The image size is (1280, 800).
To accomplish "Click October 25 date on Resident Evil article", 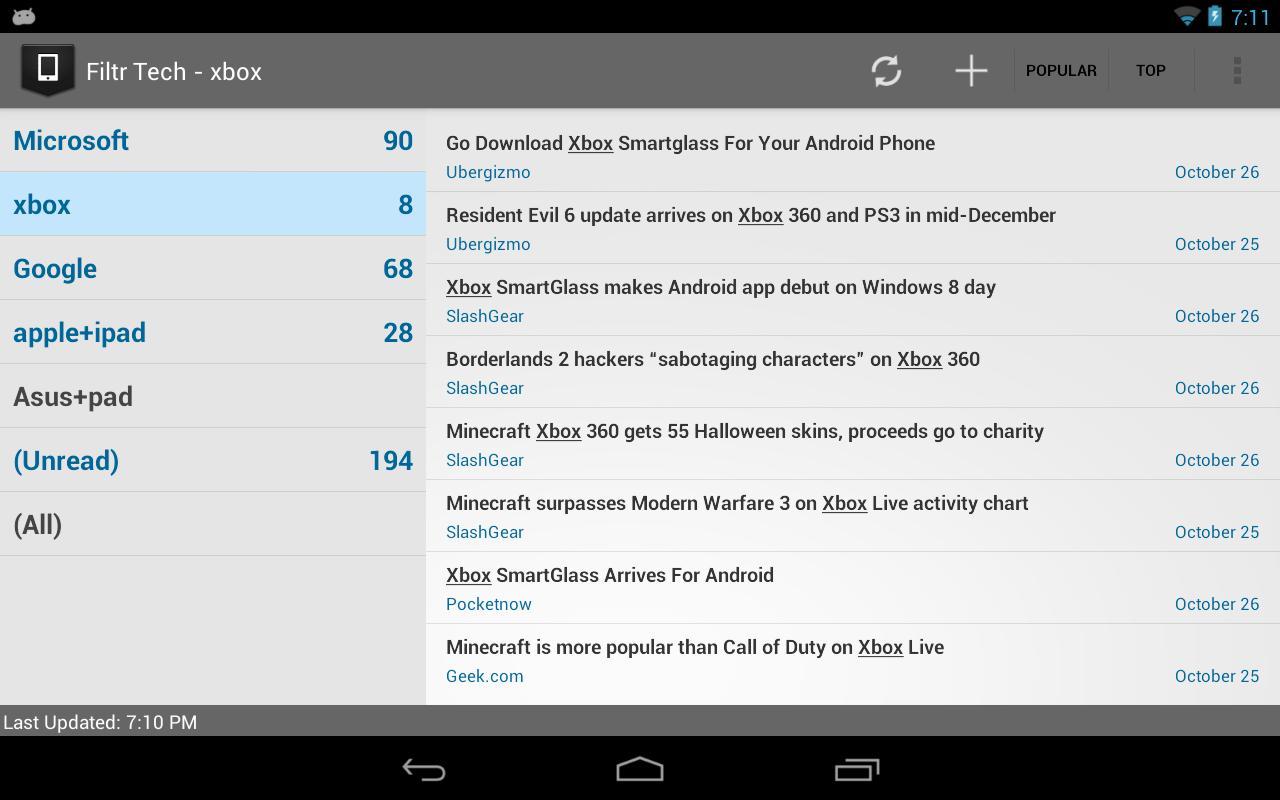I will (x=1217, y=244).
